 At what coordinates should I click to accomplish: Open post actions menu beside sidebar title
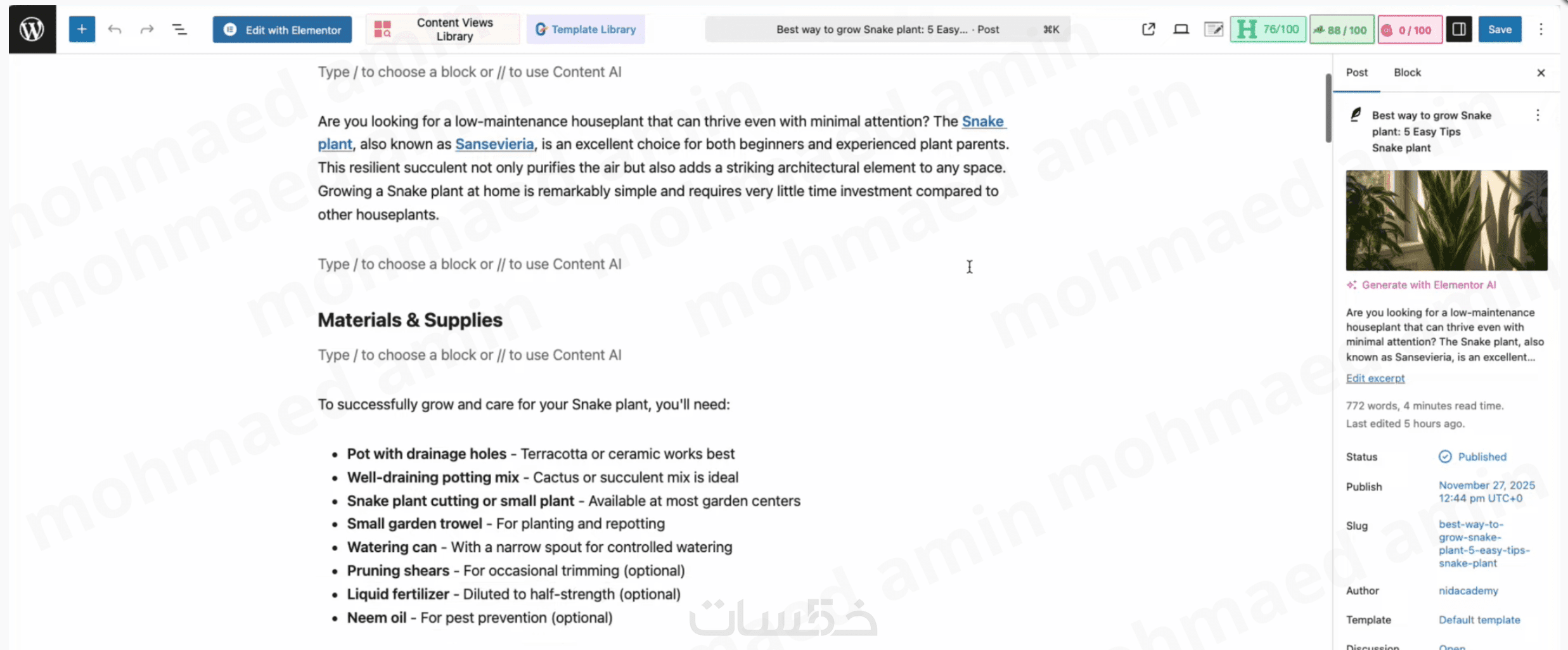[x=1538, y=115]
